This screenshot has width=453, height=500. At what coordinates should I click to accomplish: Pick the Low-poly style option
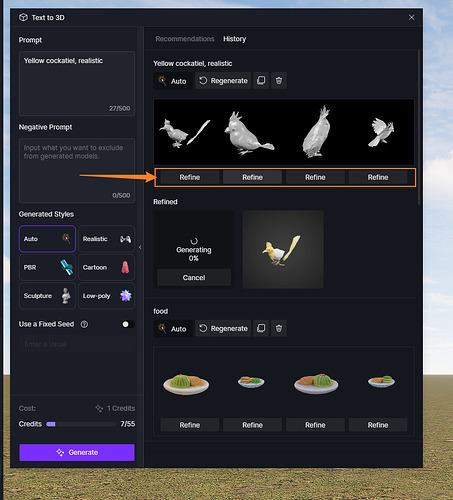point(107,296)
